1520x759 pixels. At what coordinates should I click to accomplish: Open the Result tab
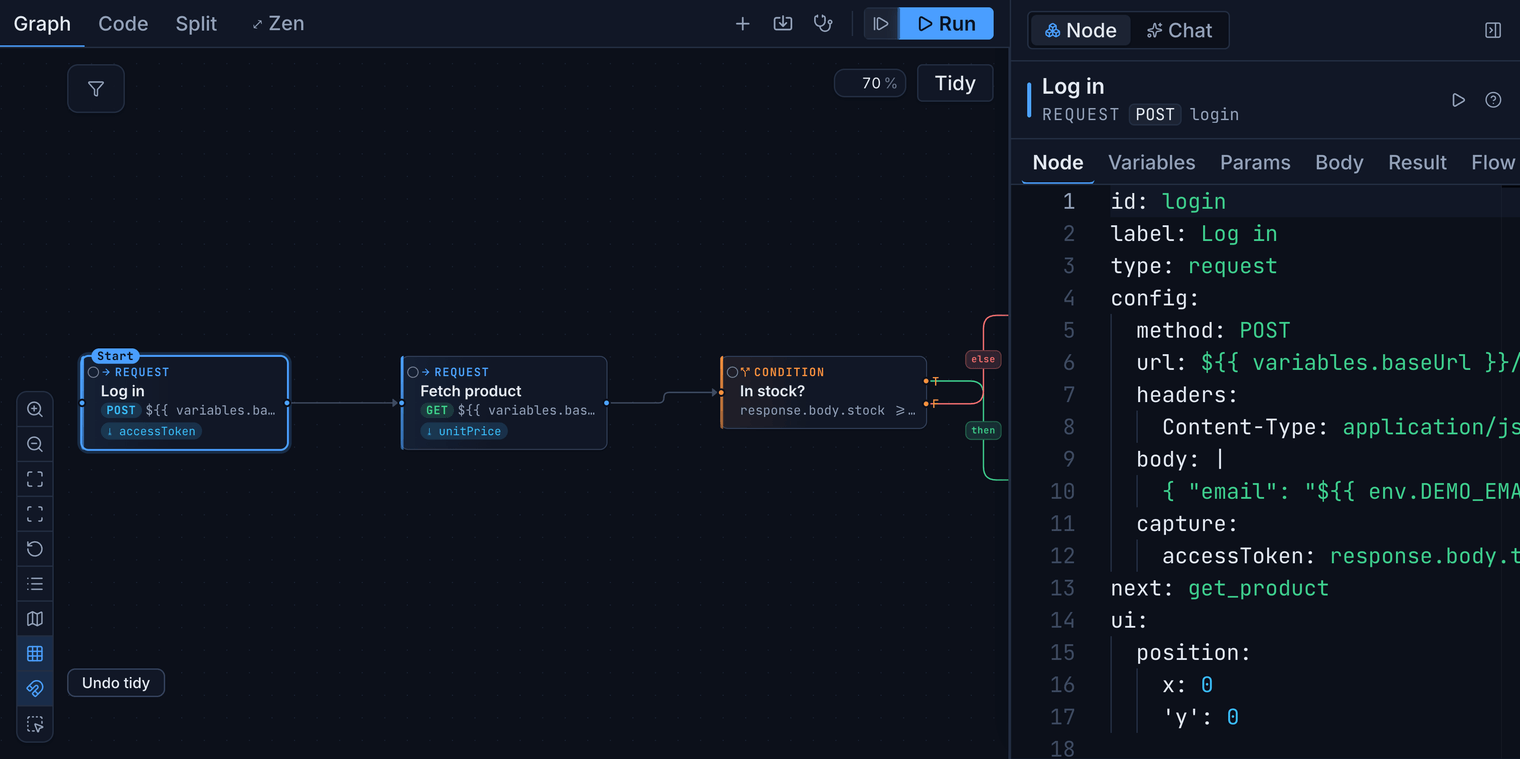pyautogui.click(x=1417, y=162)
